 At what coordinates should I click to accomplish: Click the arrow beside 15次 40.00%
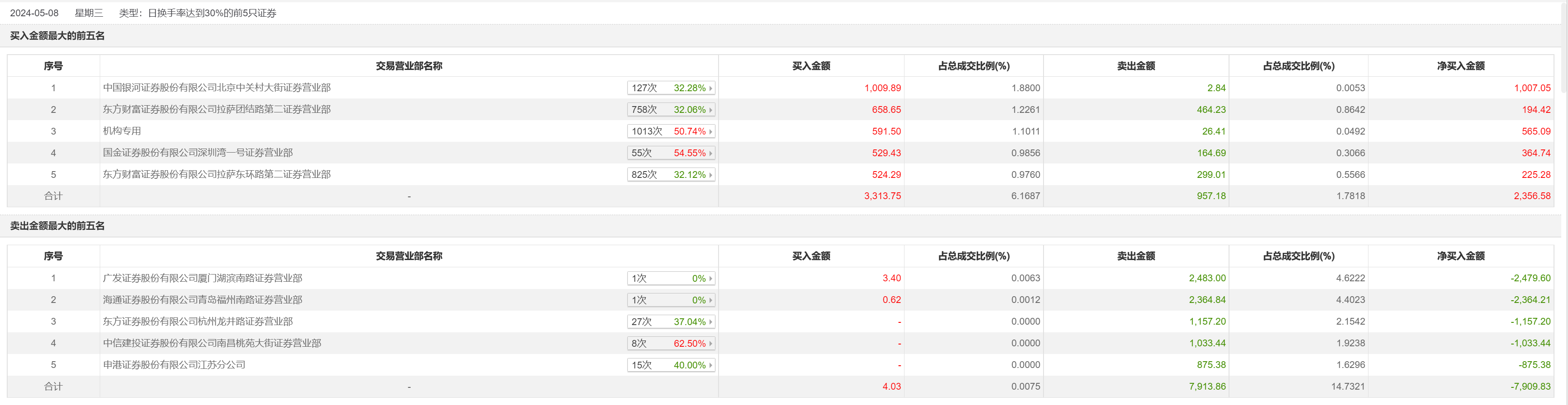pos(710,365)
